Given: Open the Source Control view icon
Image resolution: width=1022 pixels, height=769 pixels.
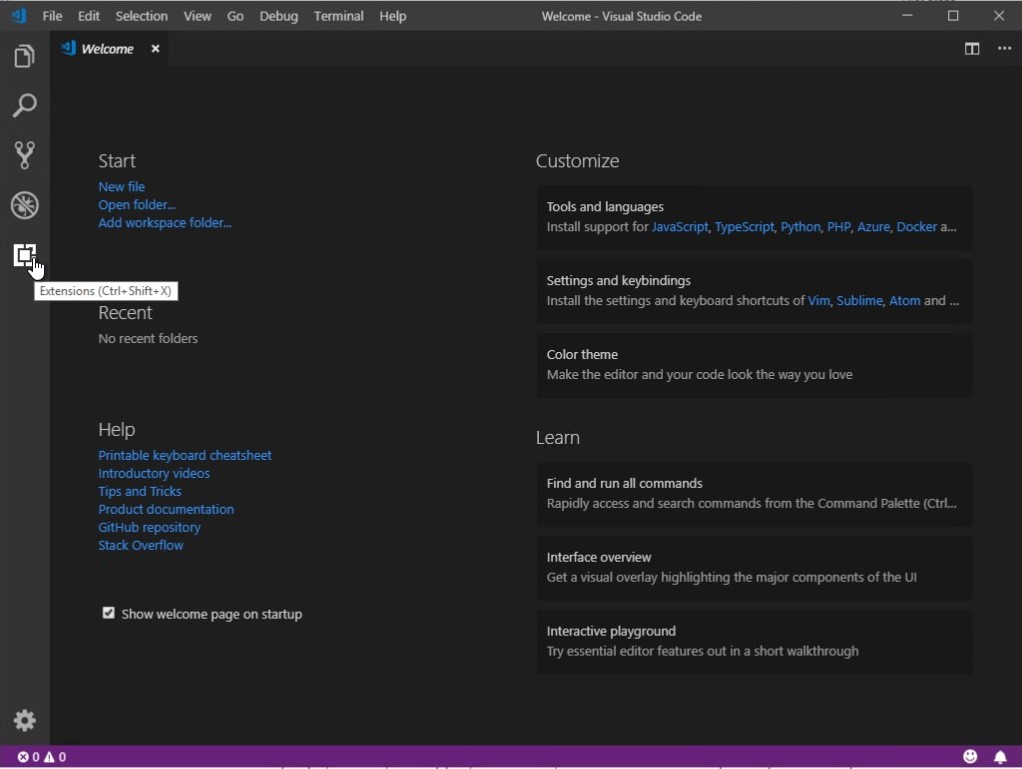Looking at the screenshot, I should pyautogui.click(x=24, y=155).
